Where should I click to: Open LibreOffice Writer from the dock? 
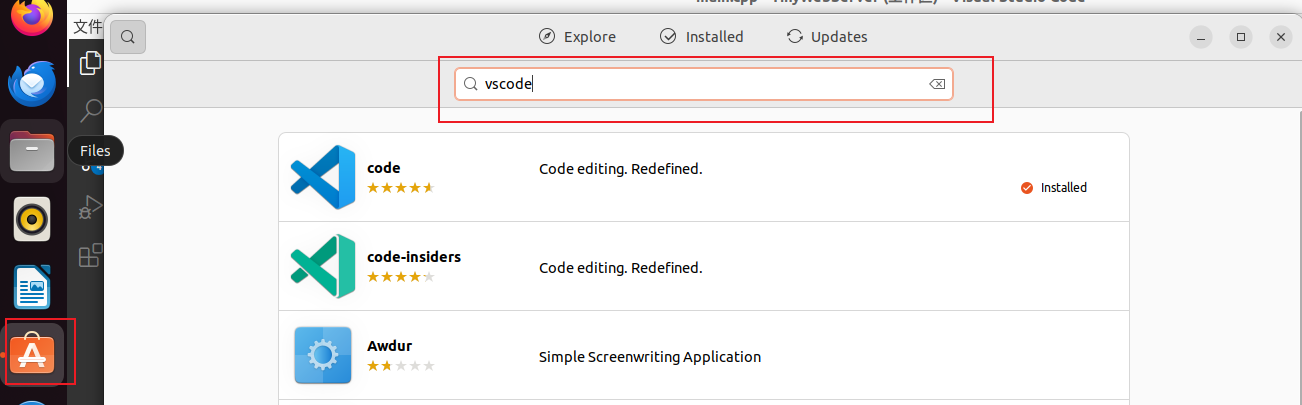coord(32,287)
